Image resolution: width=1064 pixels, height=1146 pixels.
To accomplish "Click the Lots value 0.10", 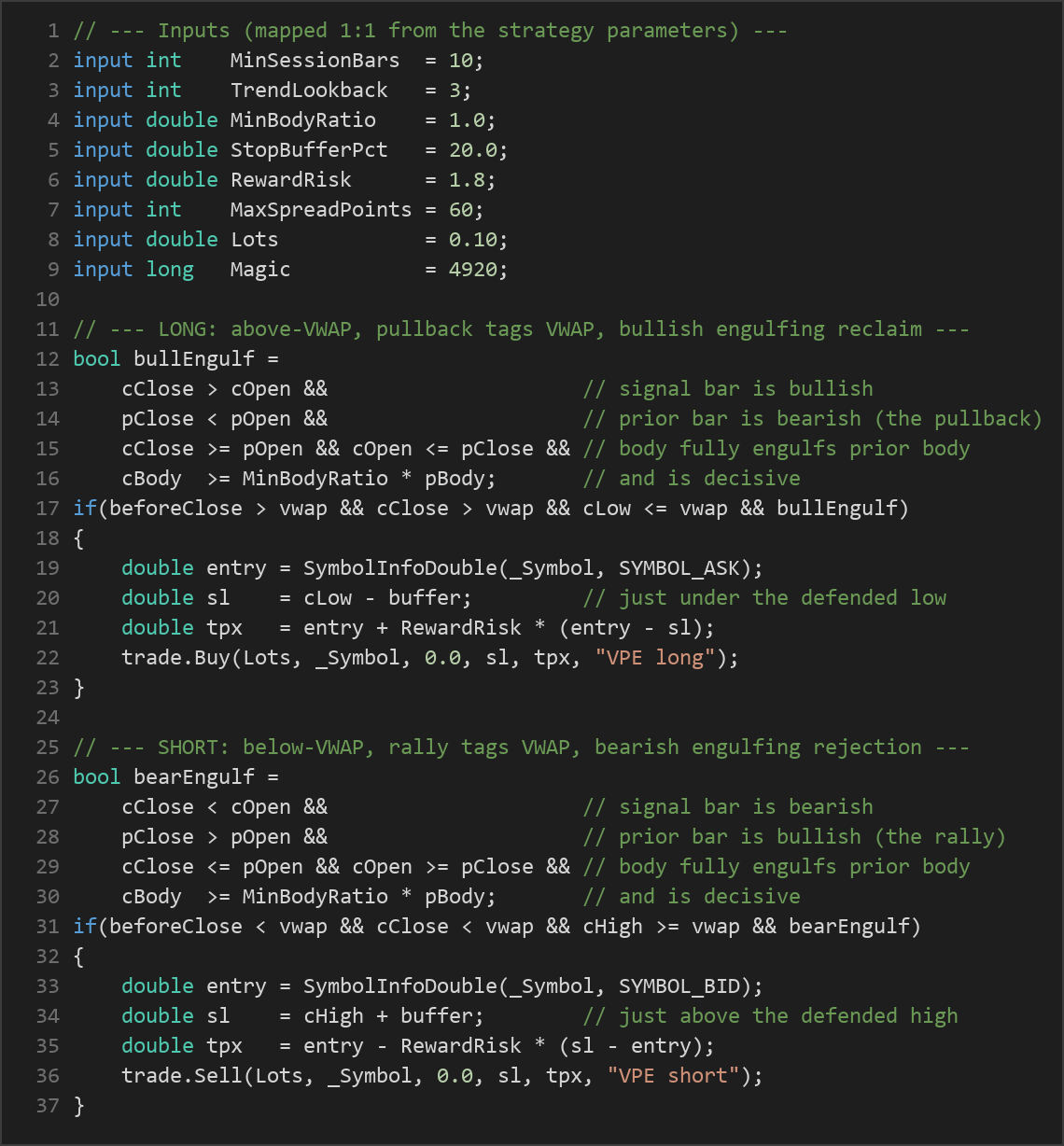I will tap(472, 240).
